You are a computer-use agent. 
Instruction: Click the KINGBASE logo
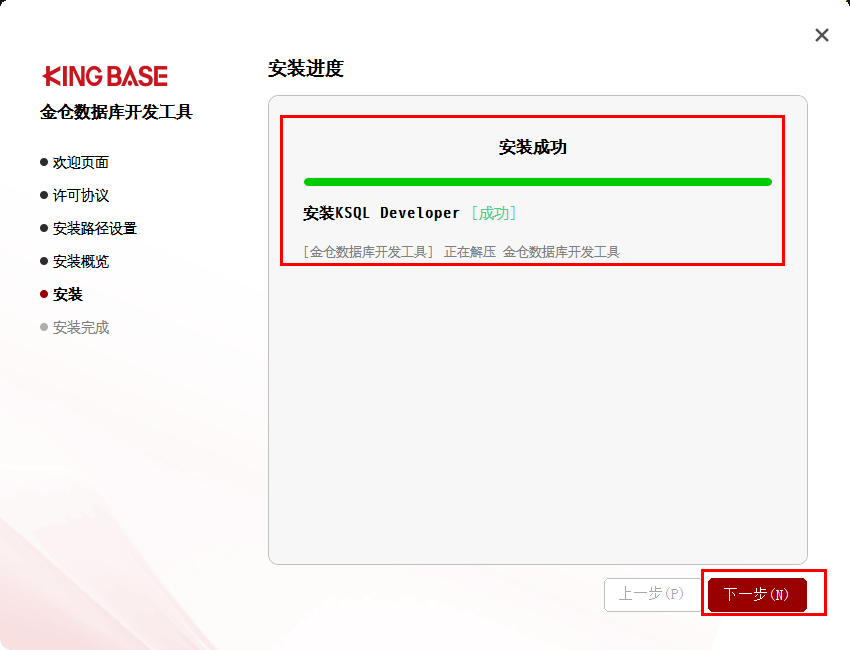tap(105, 76)
